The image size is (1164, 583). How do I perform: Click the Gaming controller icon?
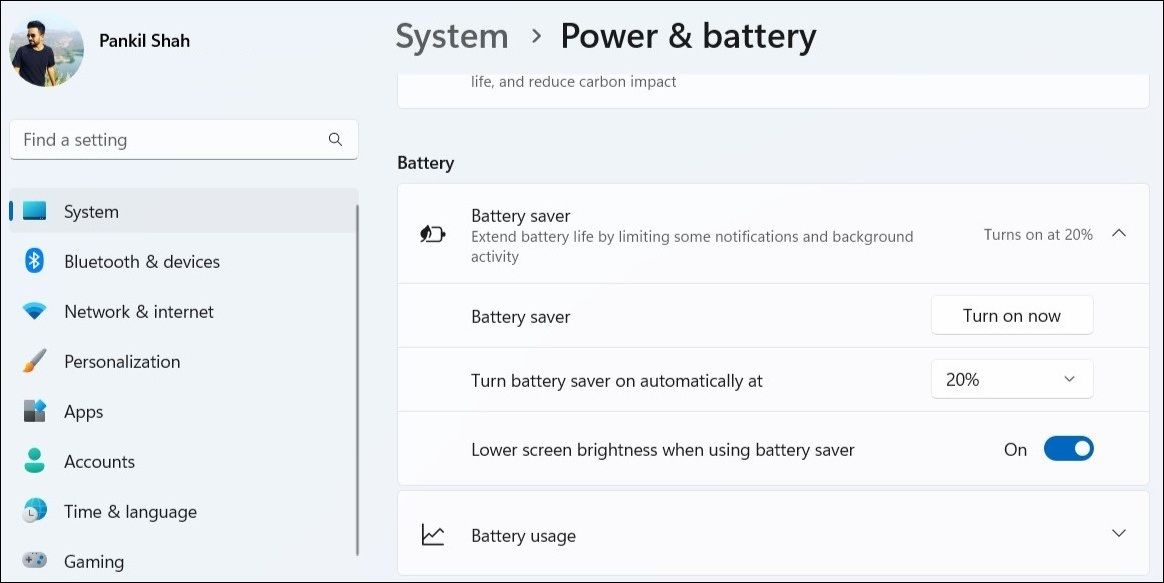(x=35, y=561)
